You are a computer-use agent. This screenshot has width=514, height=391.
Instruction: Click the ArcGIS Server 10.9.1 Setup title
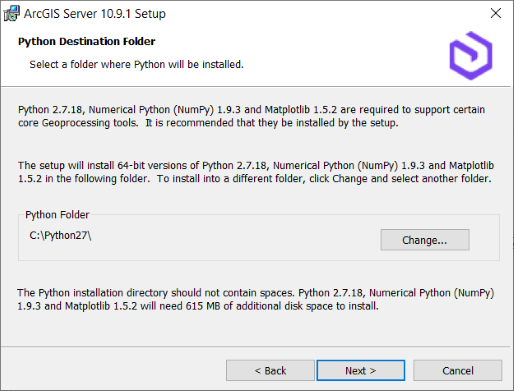(x=95, y=14)
